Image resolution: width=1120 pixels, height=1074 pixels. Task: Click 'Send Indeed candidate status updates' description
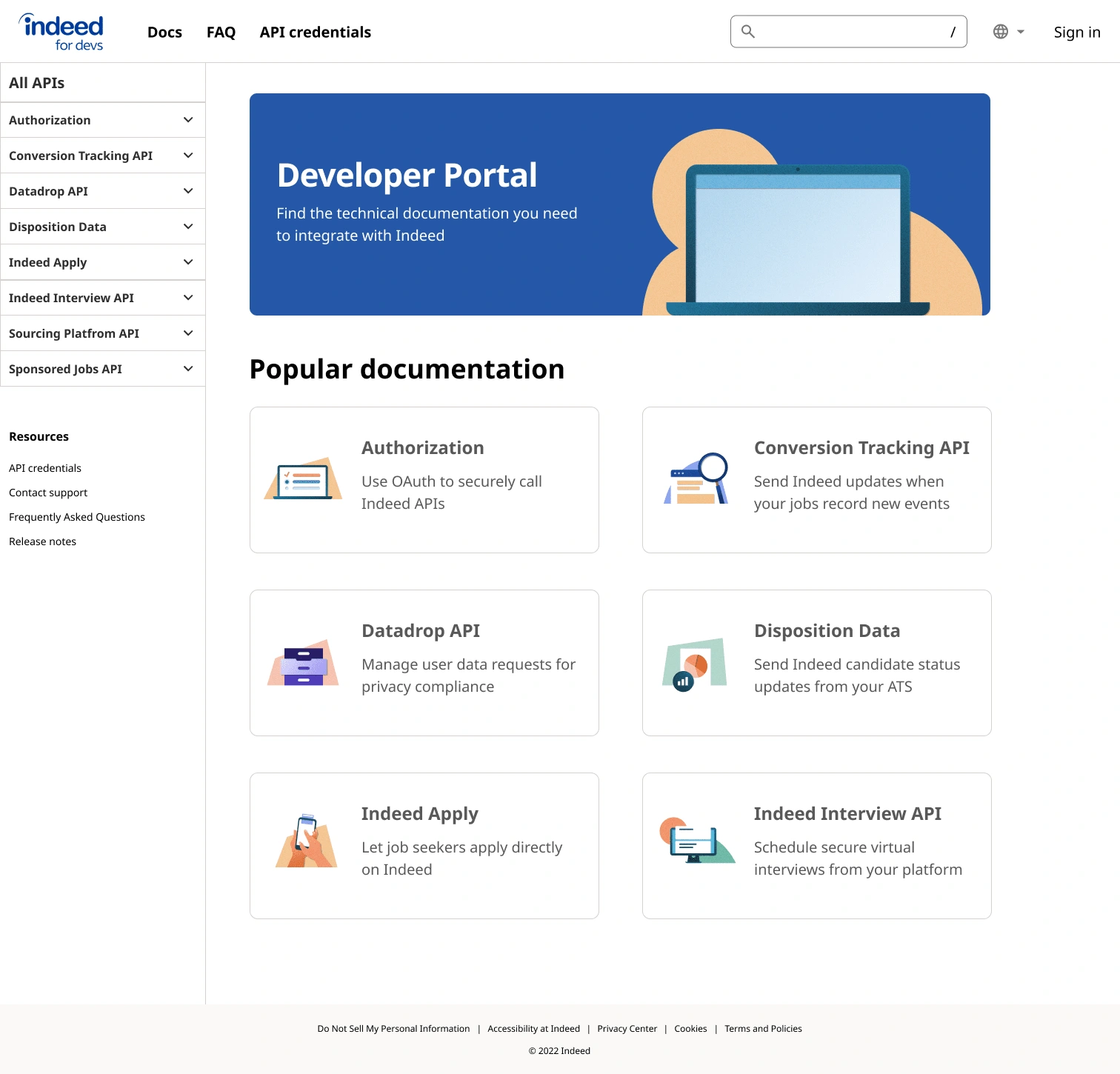pos(857,676)
